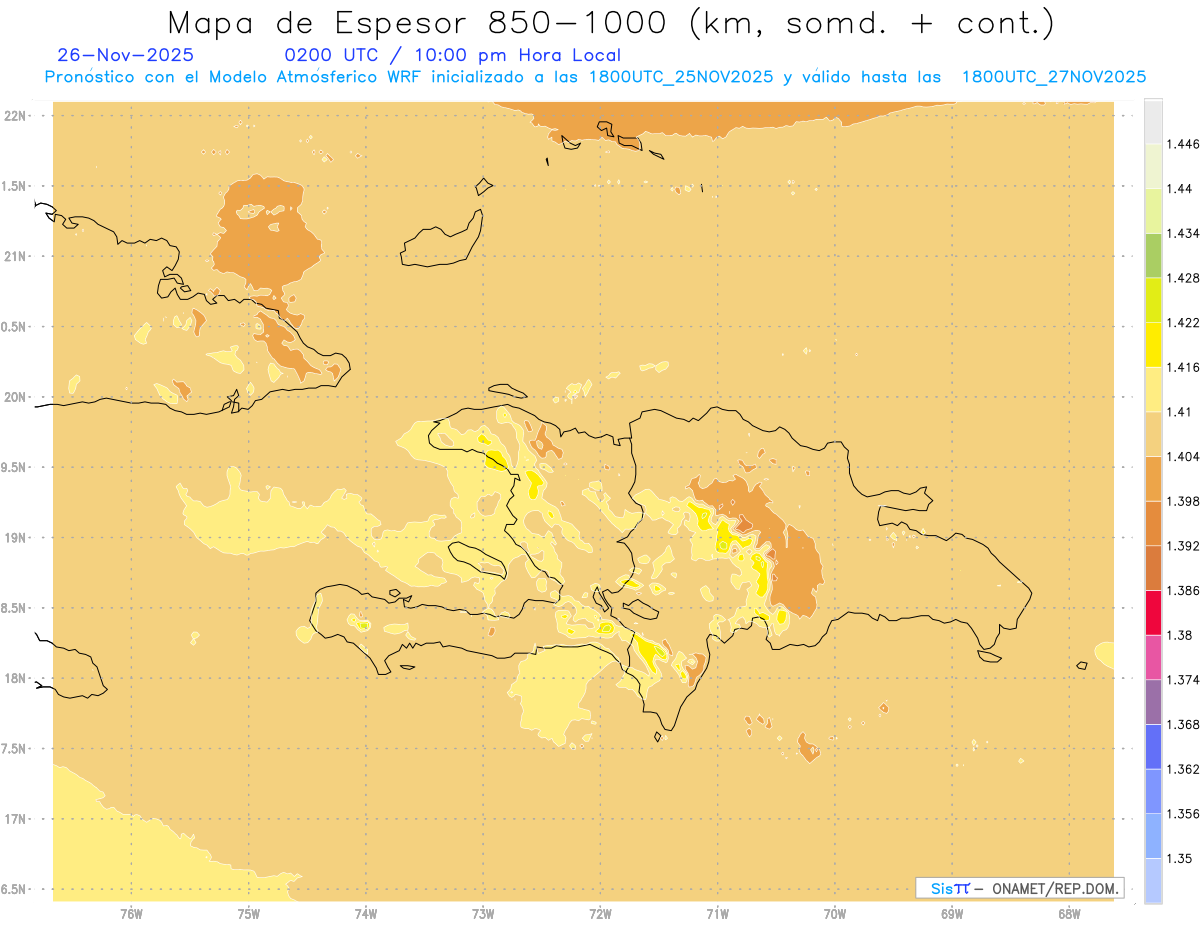Click the 17N latitude label
The image size is (1200, 927).
pyautogui.click(x=16, y=819)
